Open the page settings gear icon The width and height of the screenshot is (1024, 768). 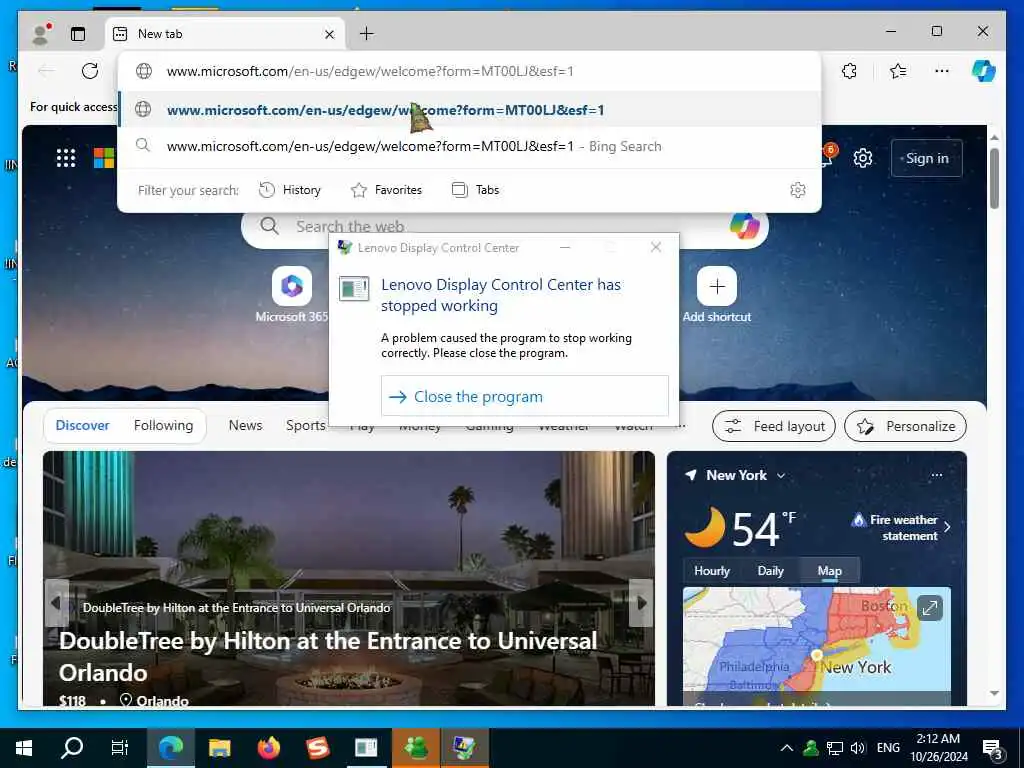(x=863, y=158)
